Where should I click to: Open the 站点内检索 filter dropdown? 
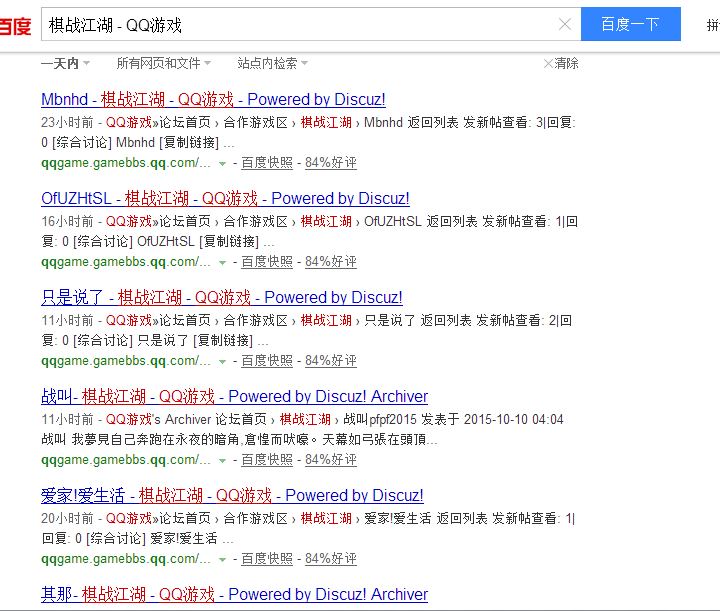click(272, 63)
